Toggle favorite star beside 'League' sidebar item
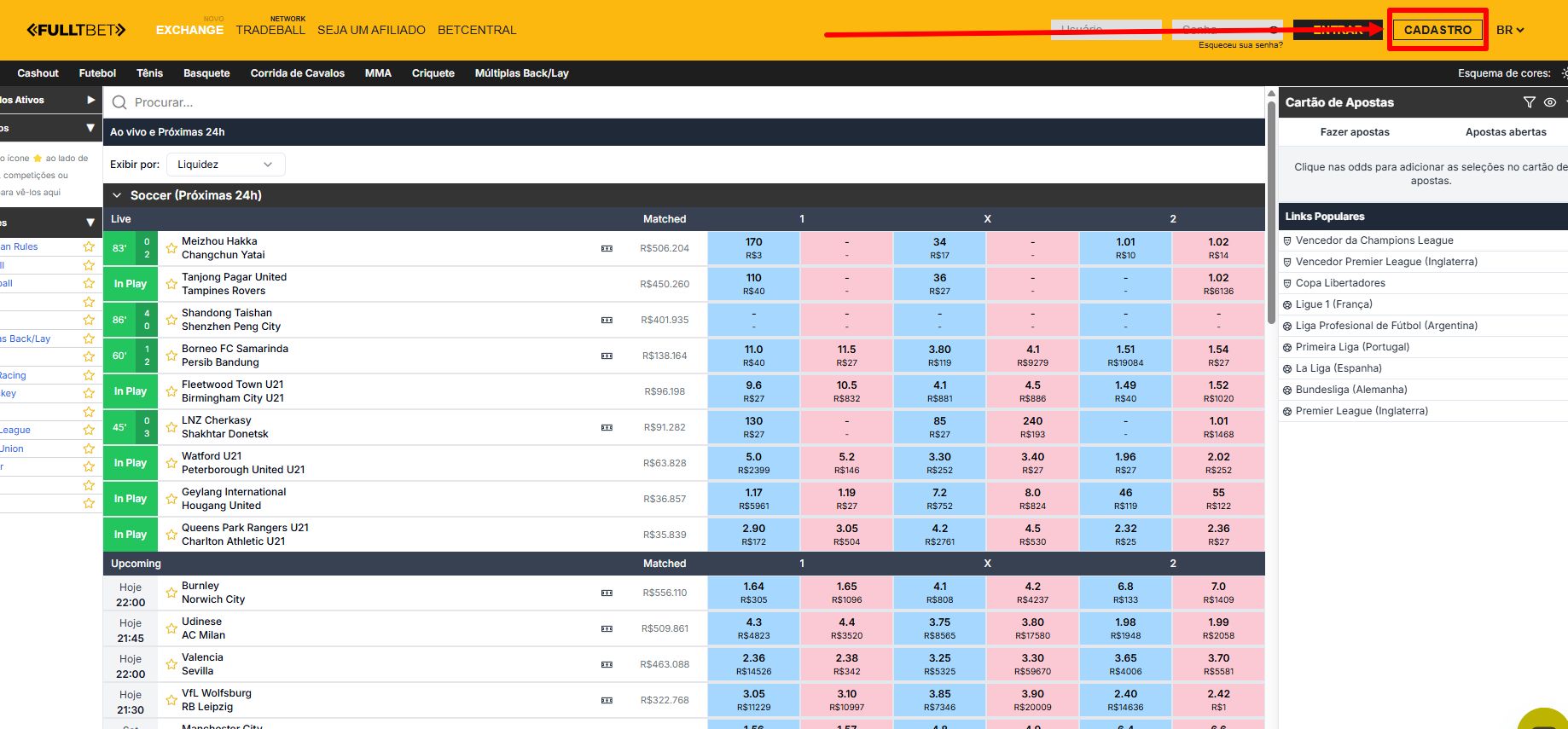Image resolution: width=1568 pixels, height=729 pixels. tap(89, 430)
